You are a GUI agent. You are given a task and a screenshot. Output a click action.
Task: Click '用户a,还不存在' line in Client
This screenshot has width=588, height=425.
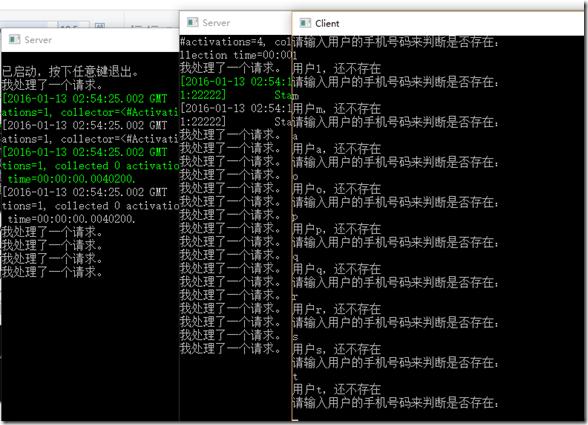point(337,149)
